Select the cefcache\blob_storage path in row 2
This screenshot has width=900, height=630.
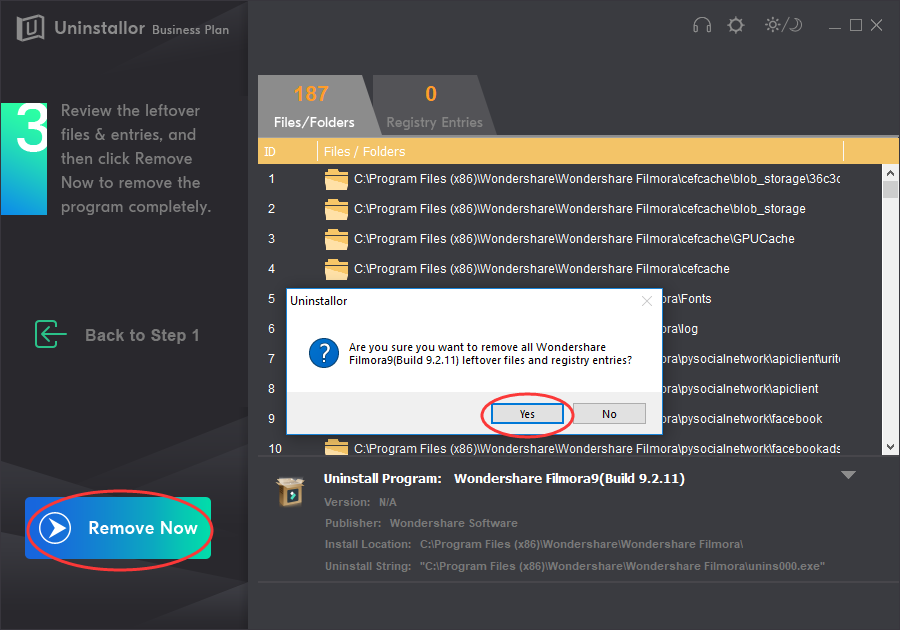pos(580,209)
